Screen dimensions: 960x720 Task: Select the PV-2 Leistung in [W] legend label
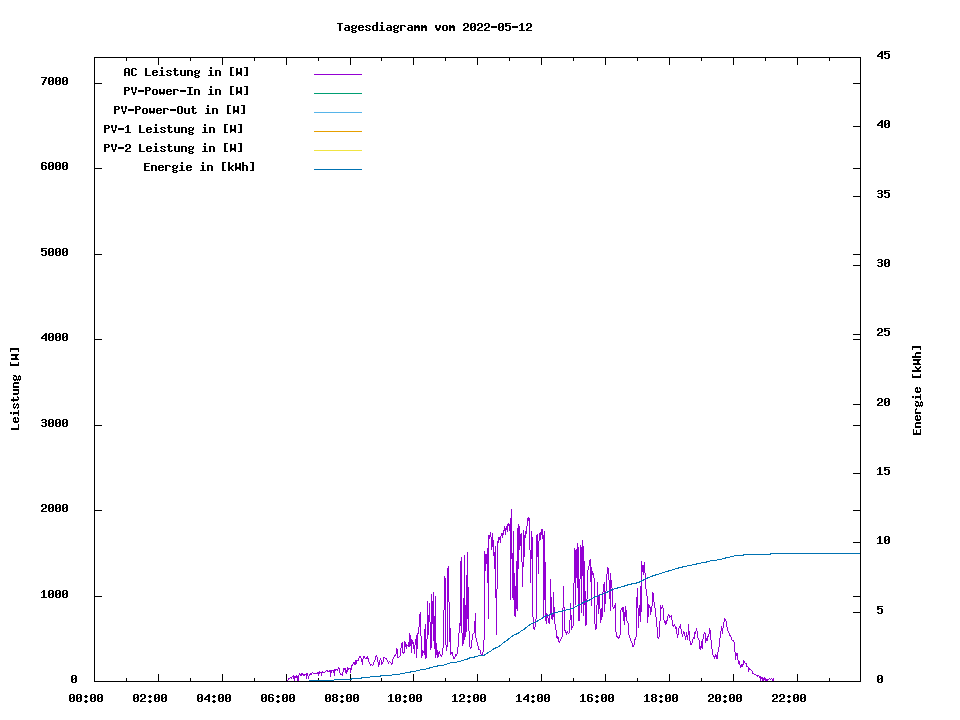(x=173, y=148)
